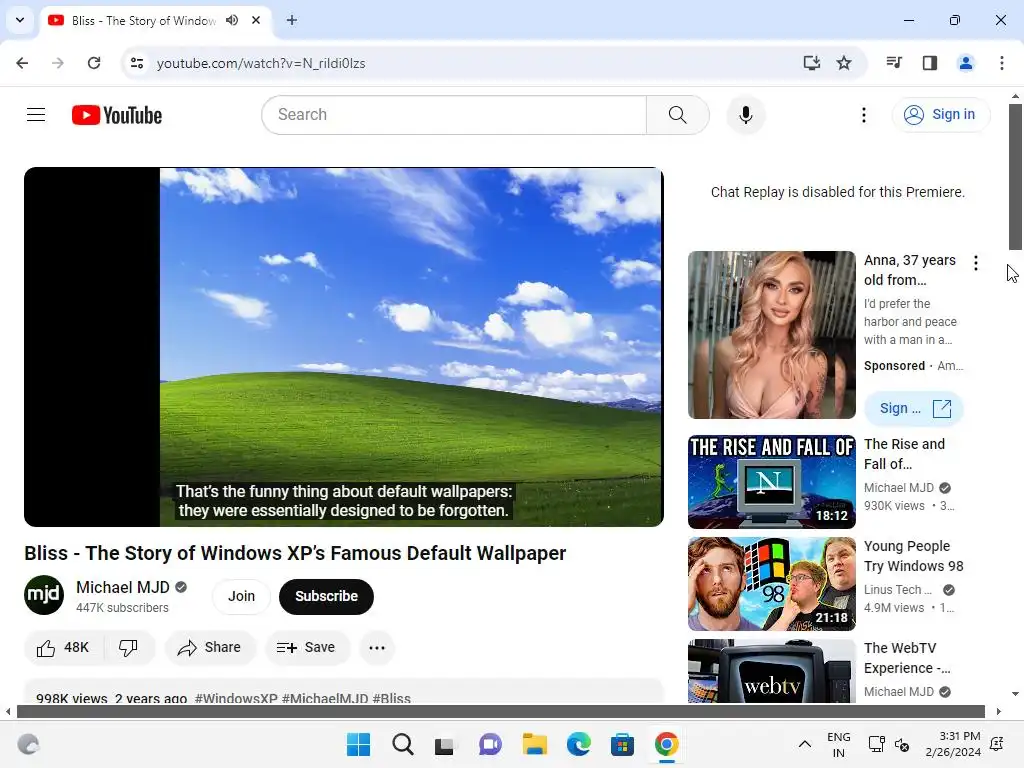Click the ad's Sign up button

[914, 408]
